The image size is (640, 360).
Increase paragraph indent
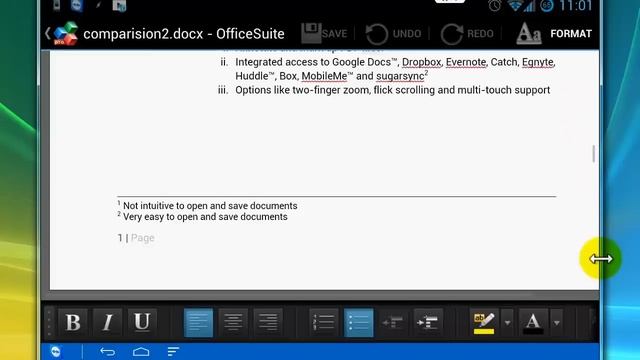tap(428, 322)
